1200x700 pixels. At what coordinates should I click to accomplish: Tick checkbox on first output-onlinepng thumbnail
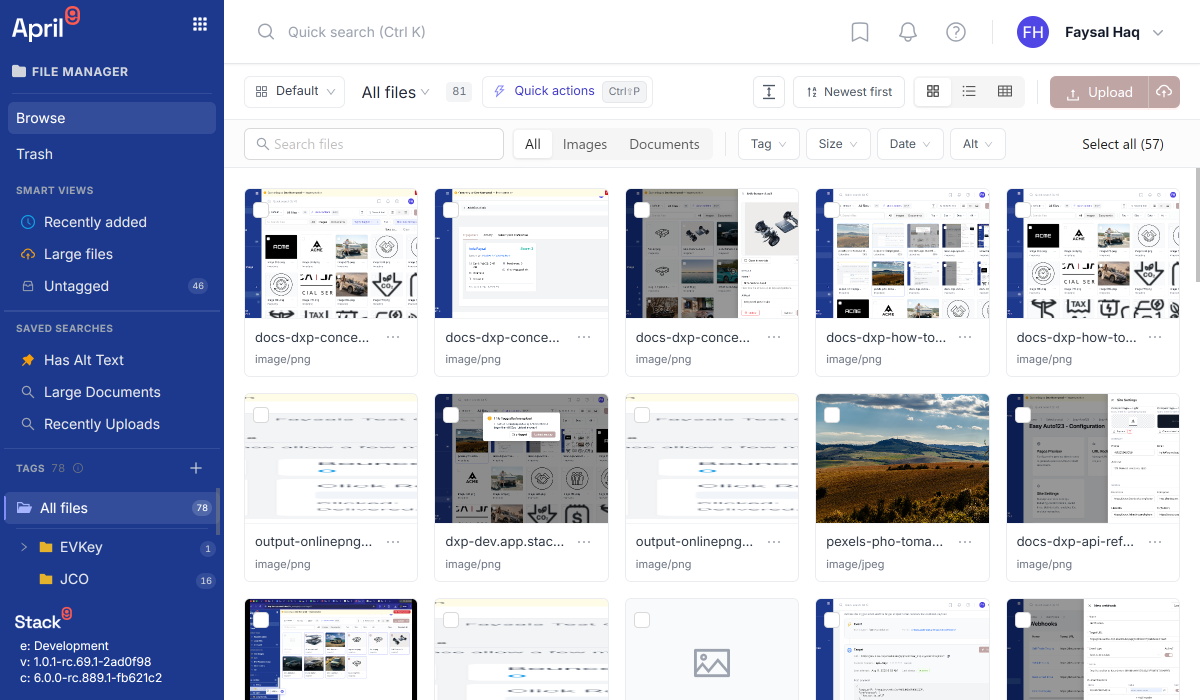click(260, 414)
